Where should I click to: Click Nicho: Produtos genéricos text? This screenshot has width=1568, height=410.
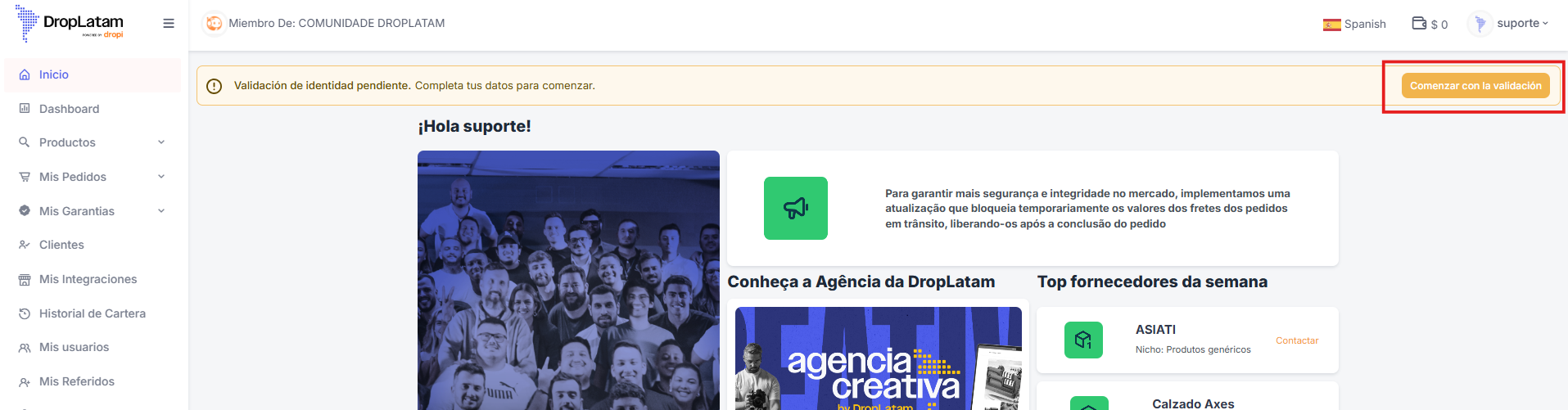(1193, 349)
